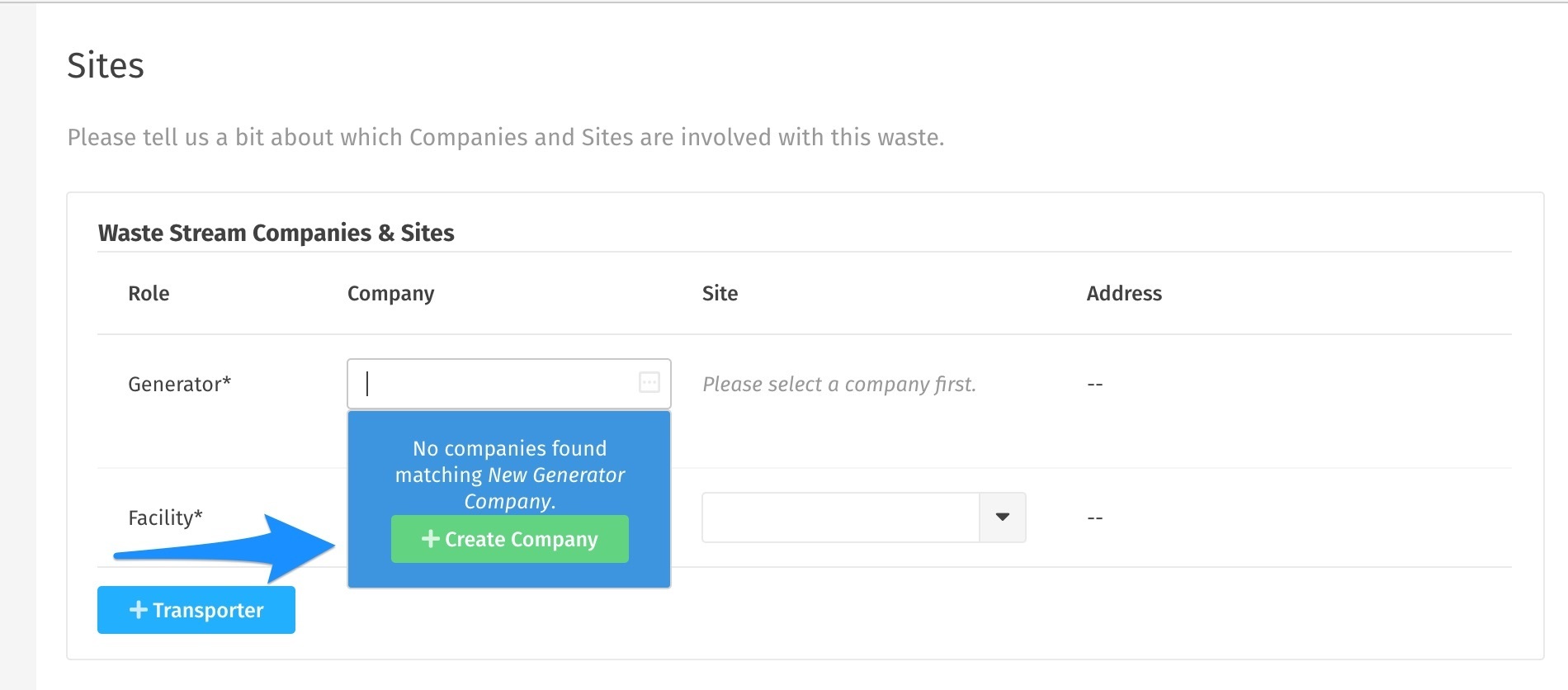Click the Waste Stream Companies & Sites heading
Image resolution: width=1568 pixels, height=690 pixels.
tap(276, 233)
